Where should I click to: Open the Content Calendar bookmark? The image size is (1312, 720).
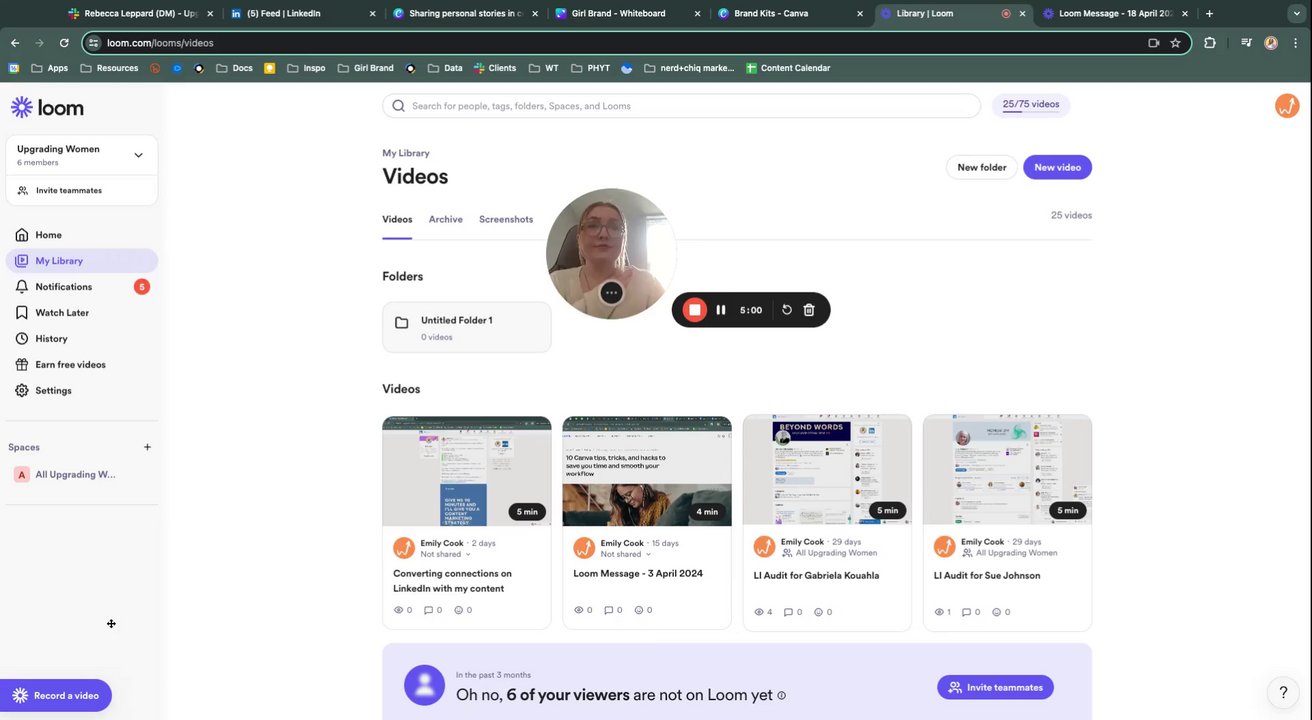[788, 68]
